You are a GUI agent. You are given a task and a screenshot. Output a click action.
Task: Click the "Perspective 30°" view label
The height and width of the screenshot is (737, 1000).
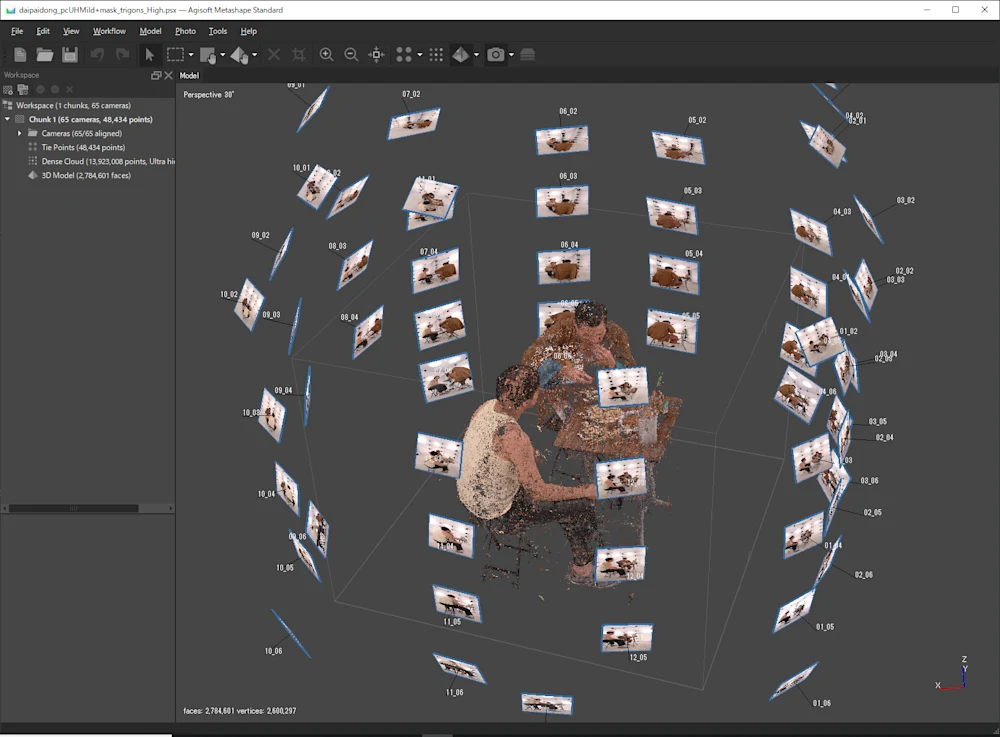pyautogui.click(x=209, y=94)
